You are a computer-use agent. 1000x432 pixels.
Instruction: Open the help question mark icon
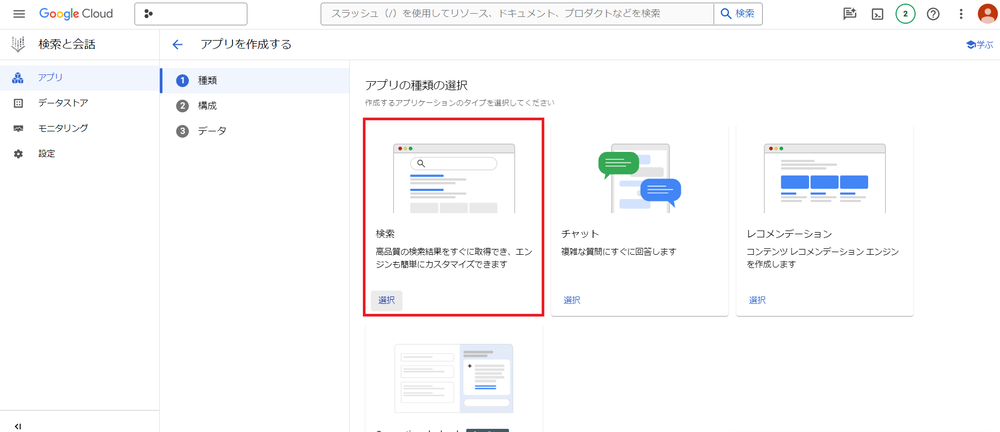click(933, 14)
